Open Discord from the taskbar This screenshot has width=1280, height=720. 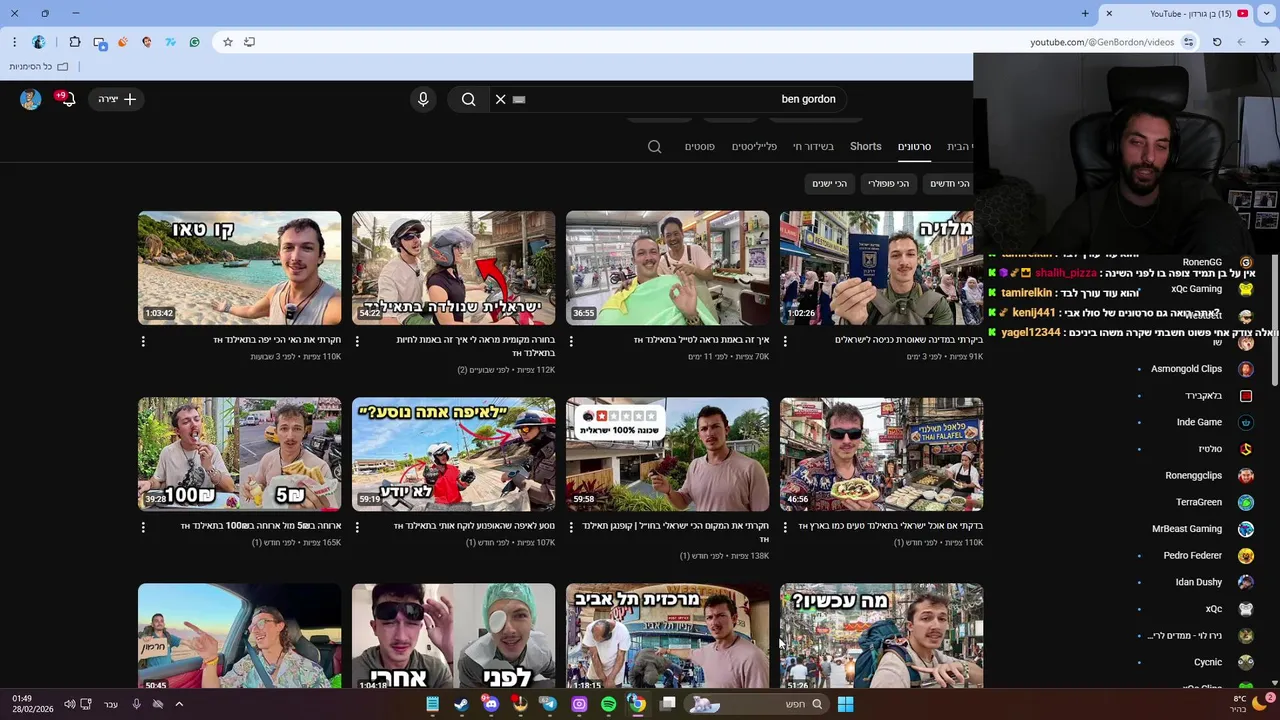tap(490, 704)
